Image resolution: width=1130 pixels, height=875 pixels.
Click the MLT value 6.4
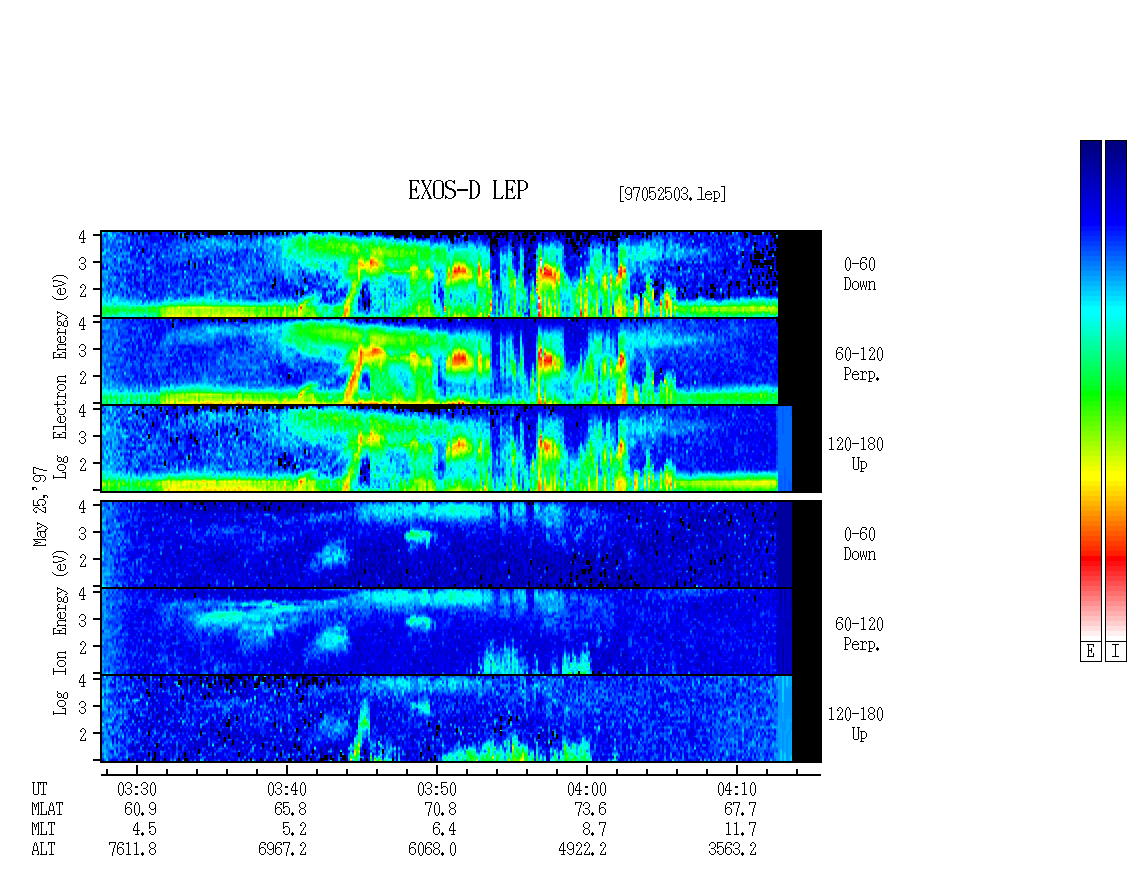pos(444,830)
